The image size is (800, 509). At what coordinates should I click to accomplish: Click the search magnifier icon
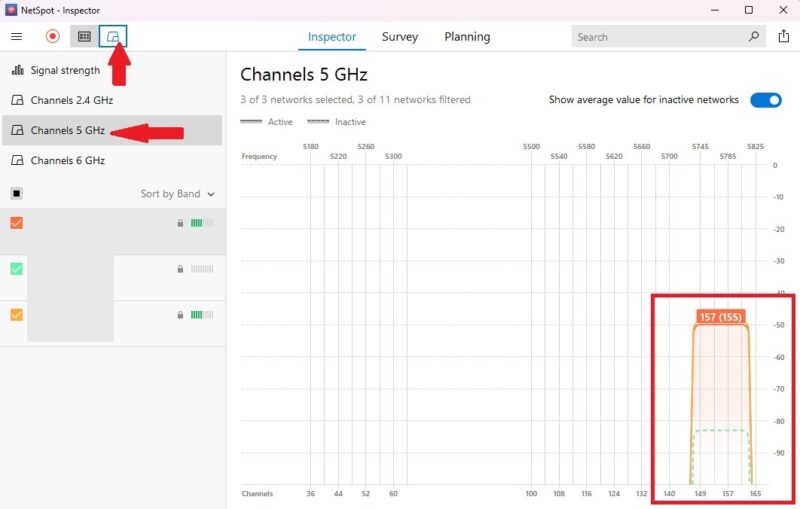(754, 37)
